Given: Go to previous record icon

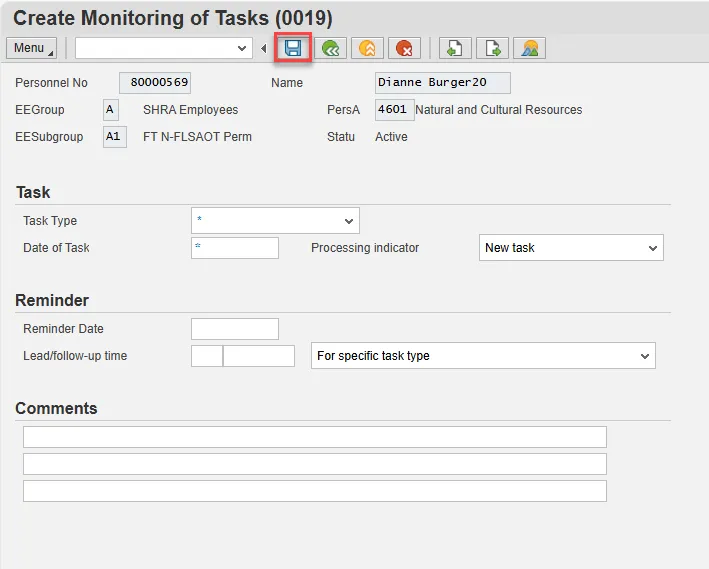Looking at the screenshot, I should click(x=455, y=48).
